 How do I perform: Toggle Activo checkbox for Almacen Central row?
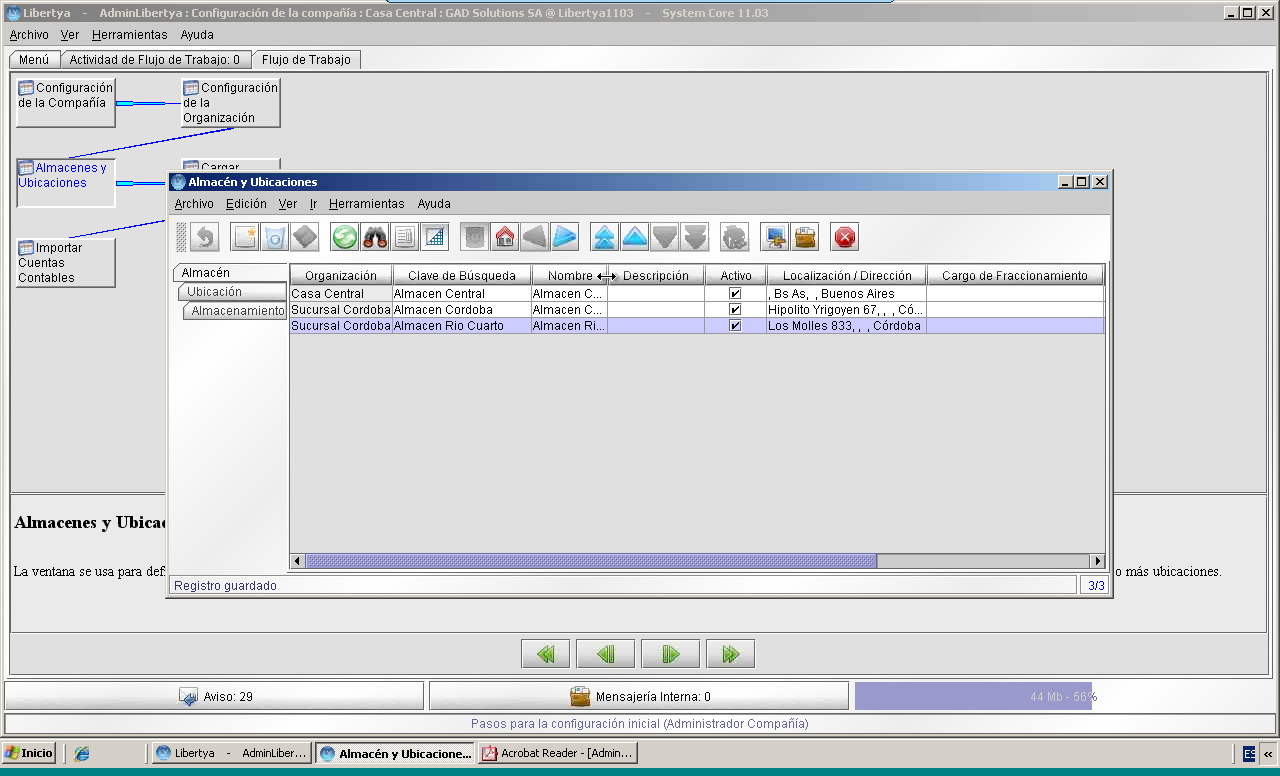pos(735,294)
